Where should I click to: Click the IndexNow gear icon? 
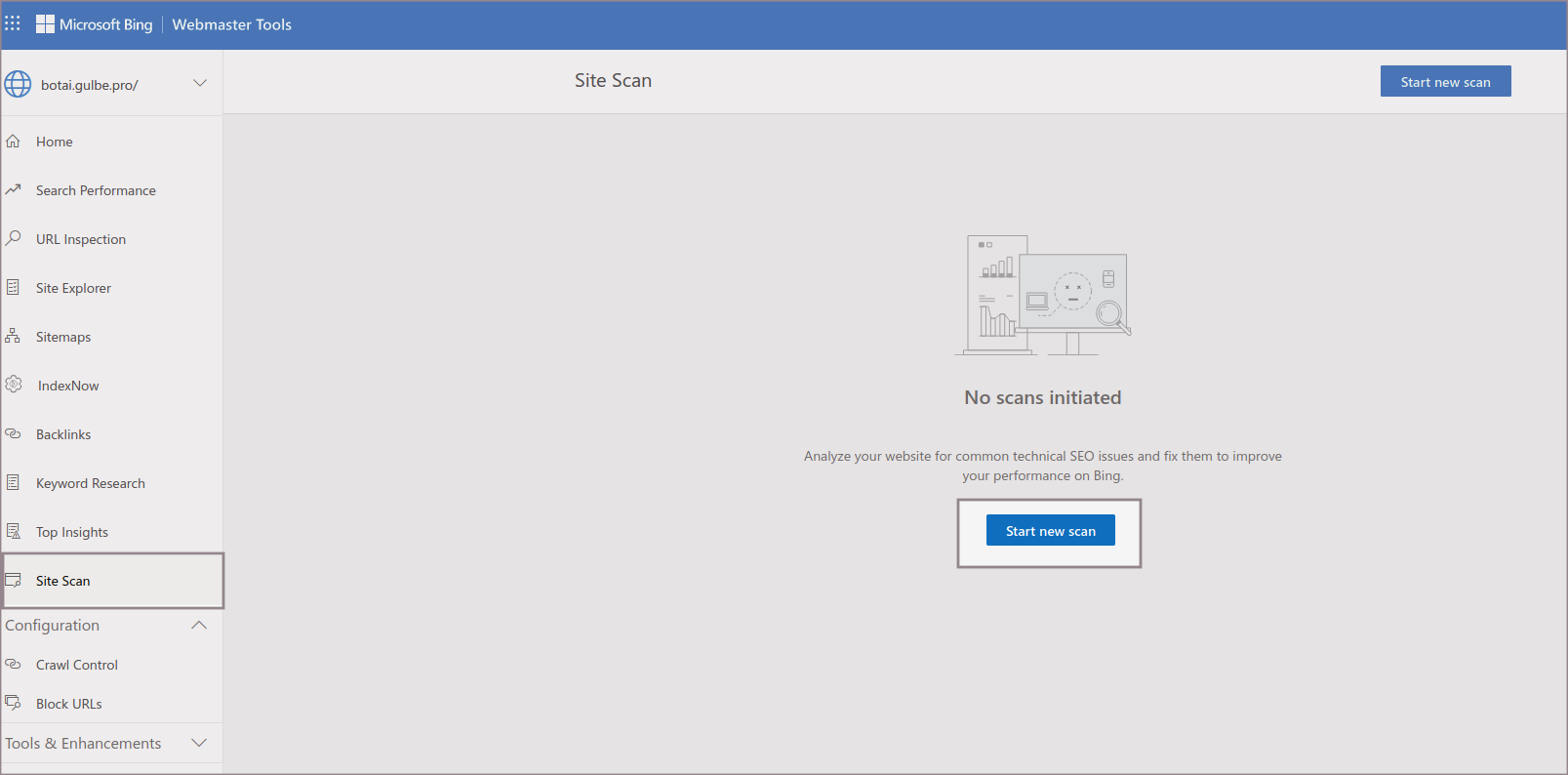point(14,385)
